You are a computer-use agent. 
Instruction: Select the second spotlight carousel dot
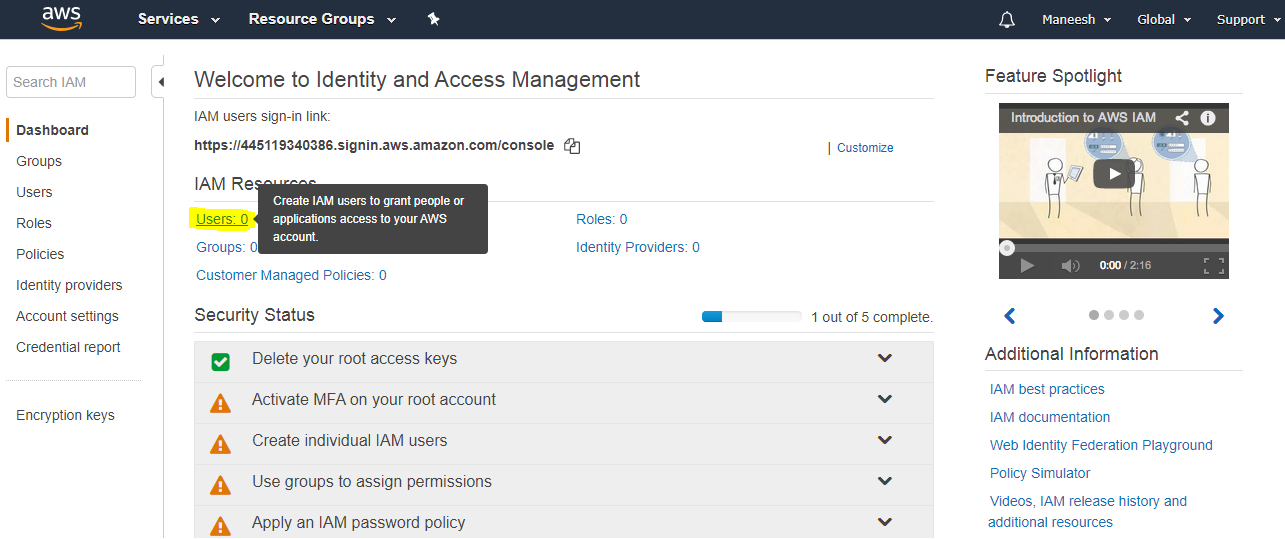pos(1109,315)
